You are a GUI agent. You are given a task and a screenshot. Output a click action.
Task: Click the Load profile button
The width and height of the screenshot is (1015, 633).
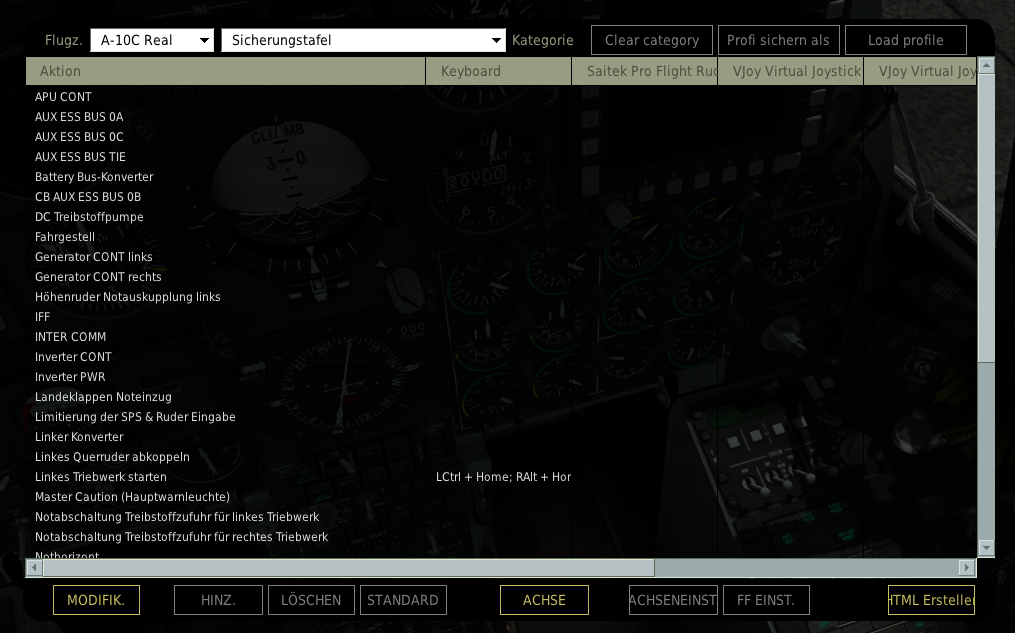tap(906, 40)
